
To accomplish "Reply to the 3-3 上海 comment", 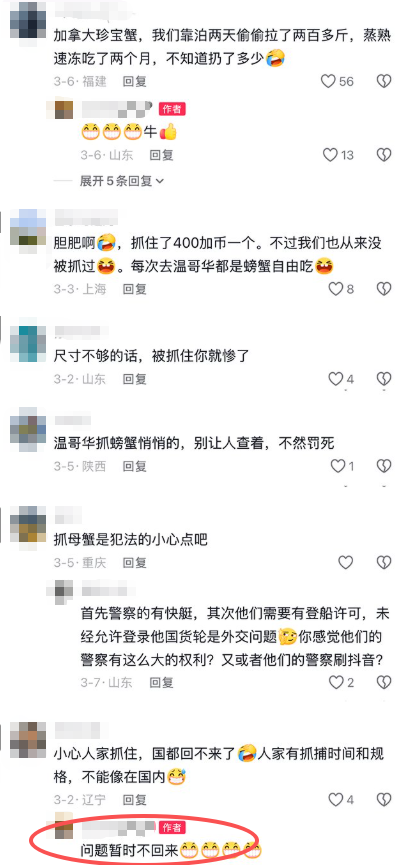I will tap(135, 289).
